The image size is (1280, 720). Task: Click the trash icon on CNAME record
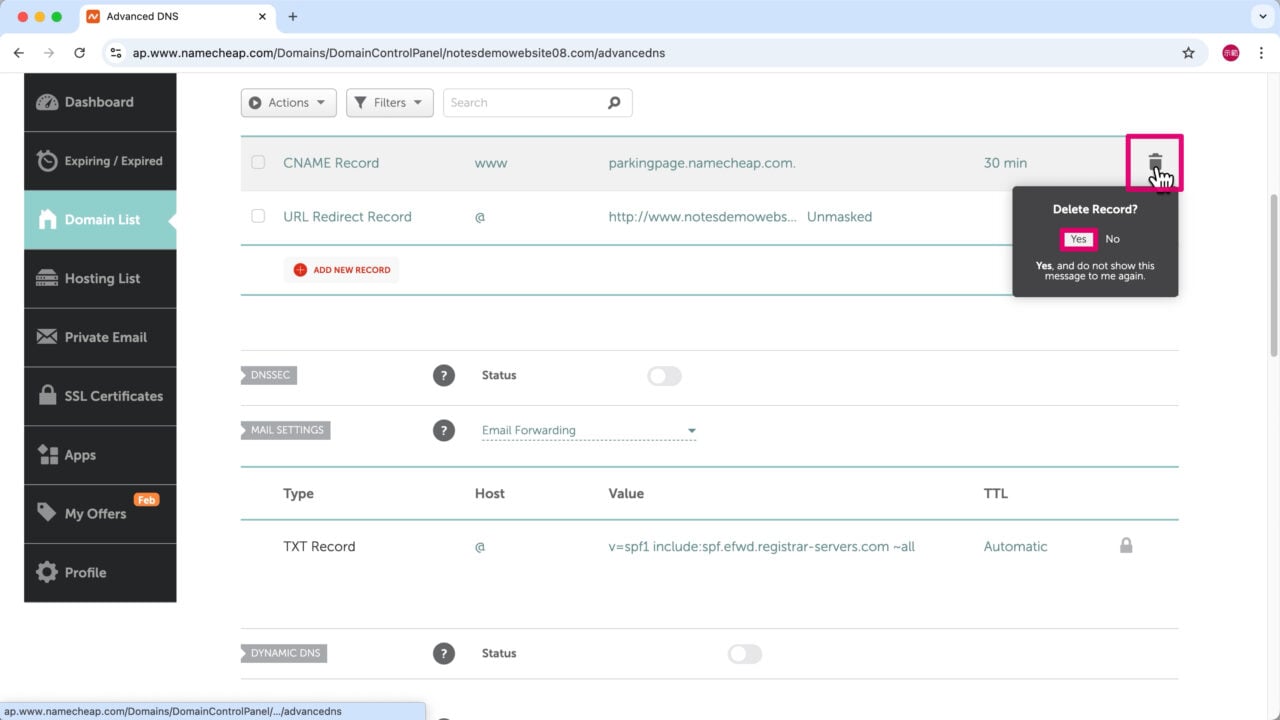(x=1155, y=162)
